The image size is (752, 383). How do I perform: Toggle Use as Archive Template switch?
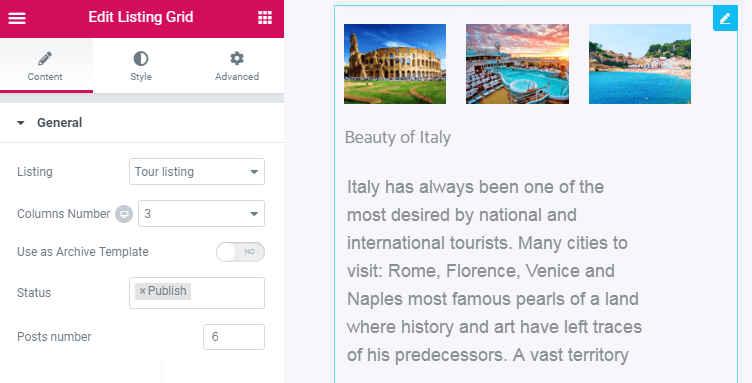(x=240, y=252)
